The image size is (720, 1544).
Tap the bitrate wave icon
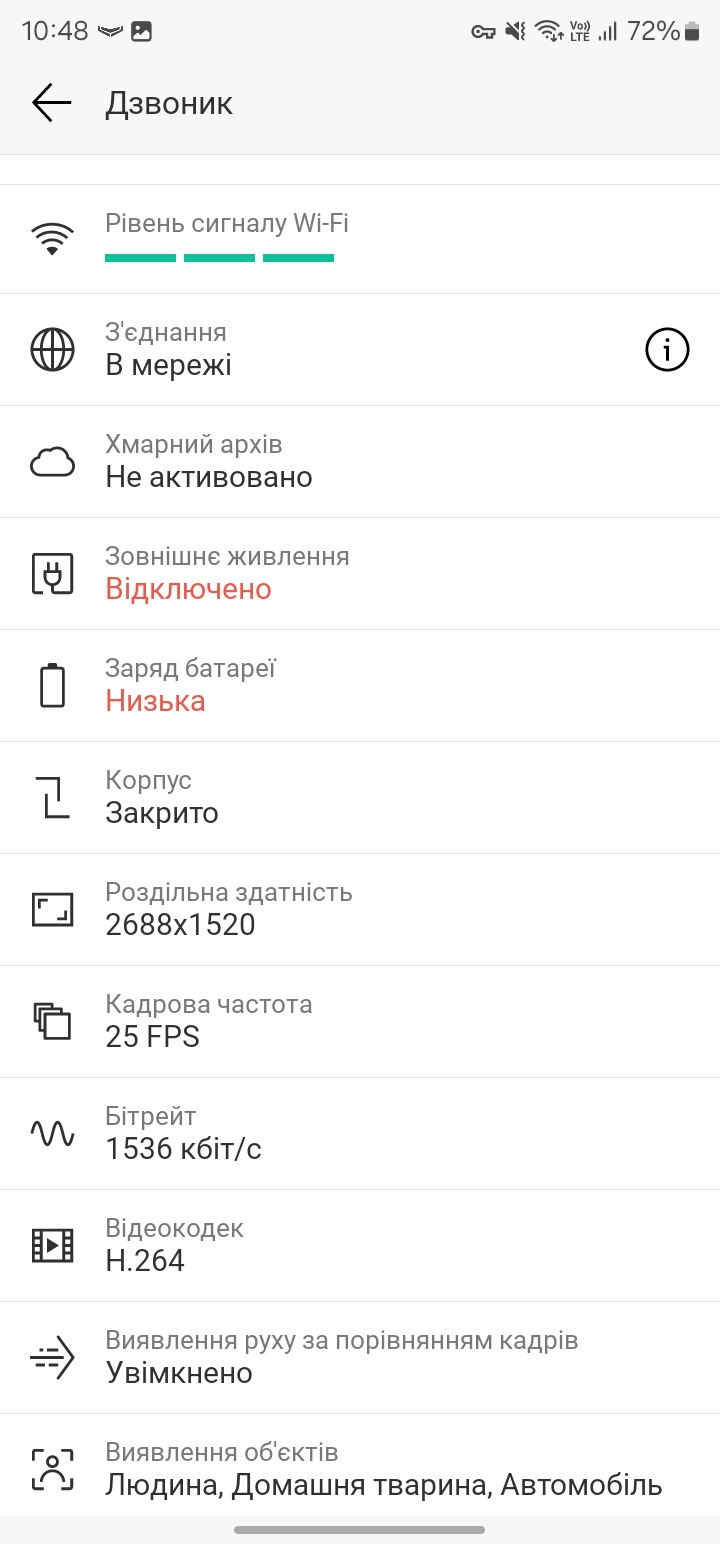click(x=53, y=1133)
